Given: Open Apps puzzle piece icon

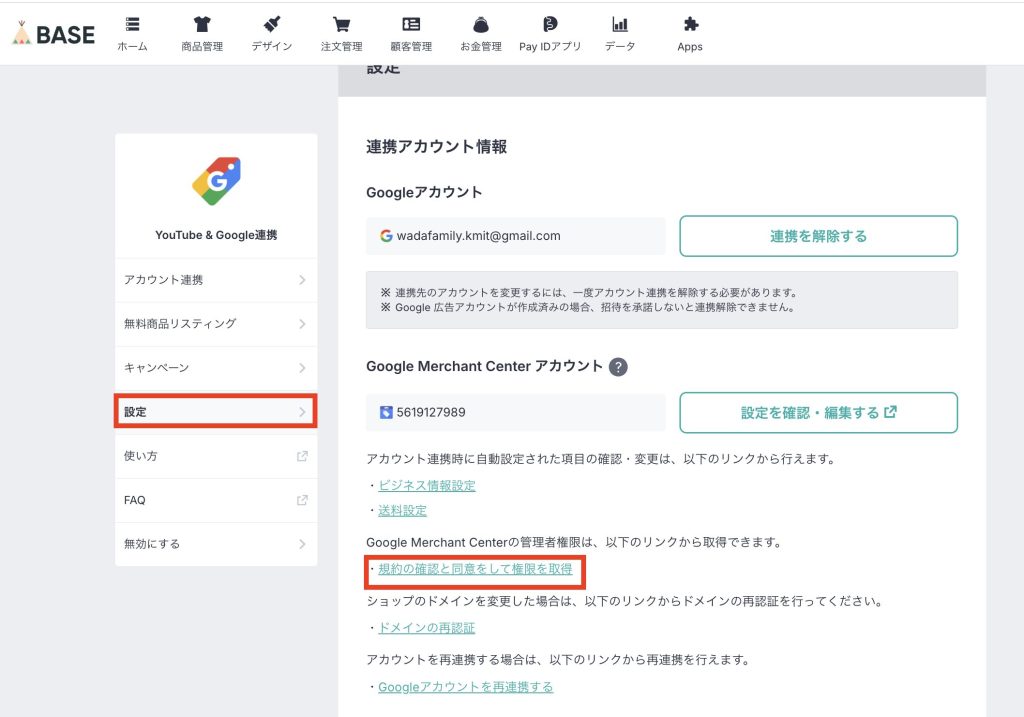Looking at the screenshot, I should (690, 25).
